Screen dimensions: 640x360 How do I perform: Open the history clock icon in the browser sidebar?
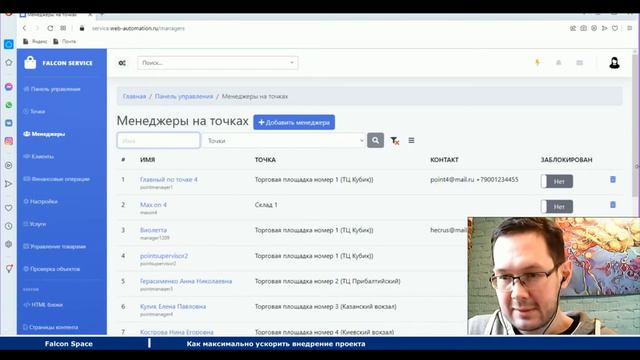9,226
